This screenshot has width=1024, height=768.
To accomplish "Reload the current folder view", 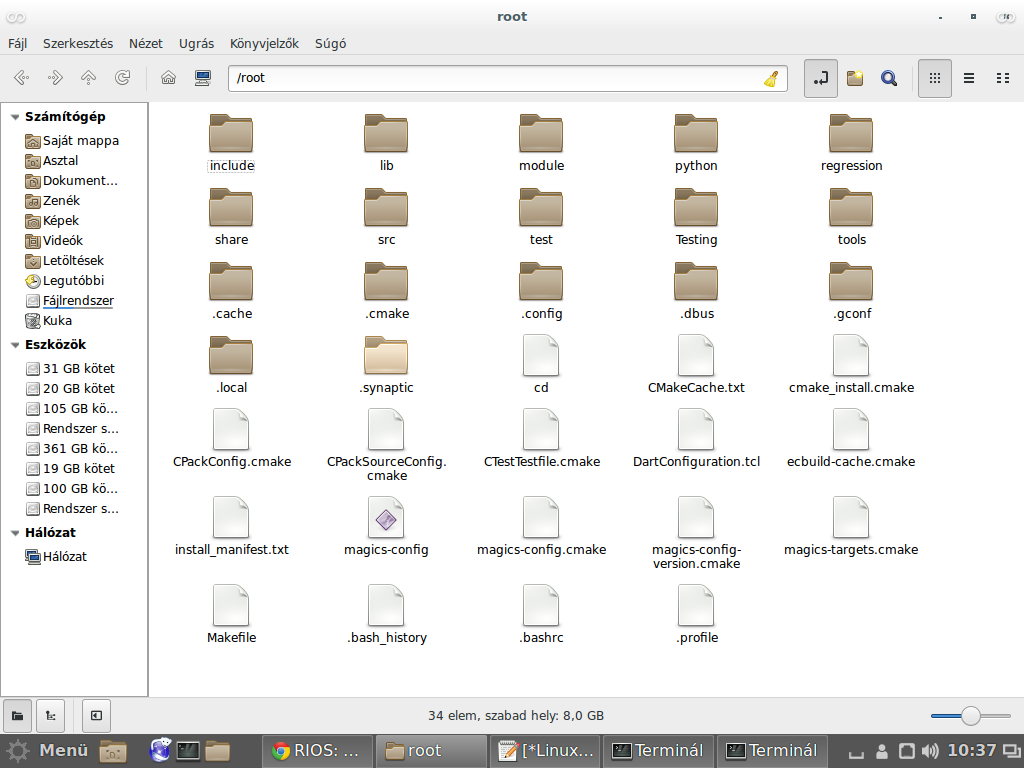I will (122, 78).
